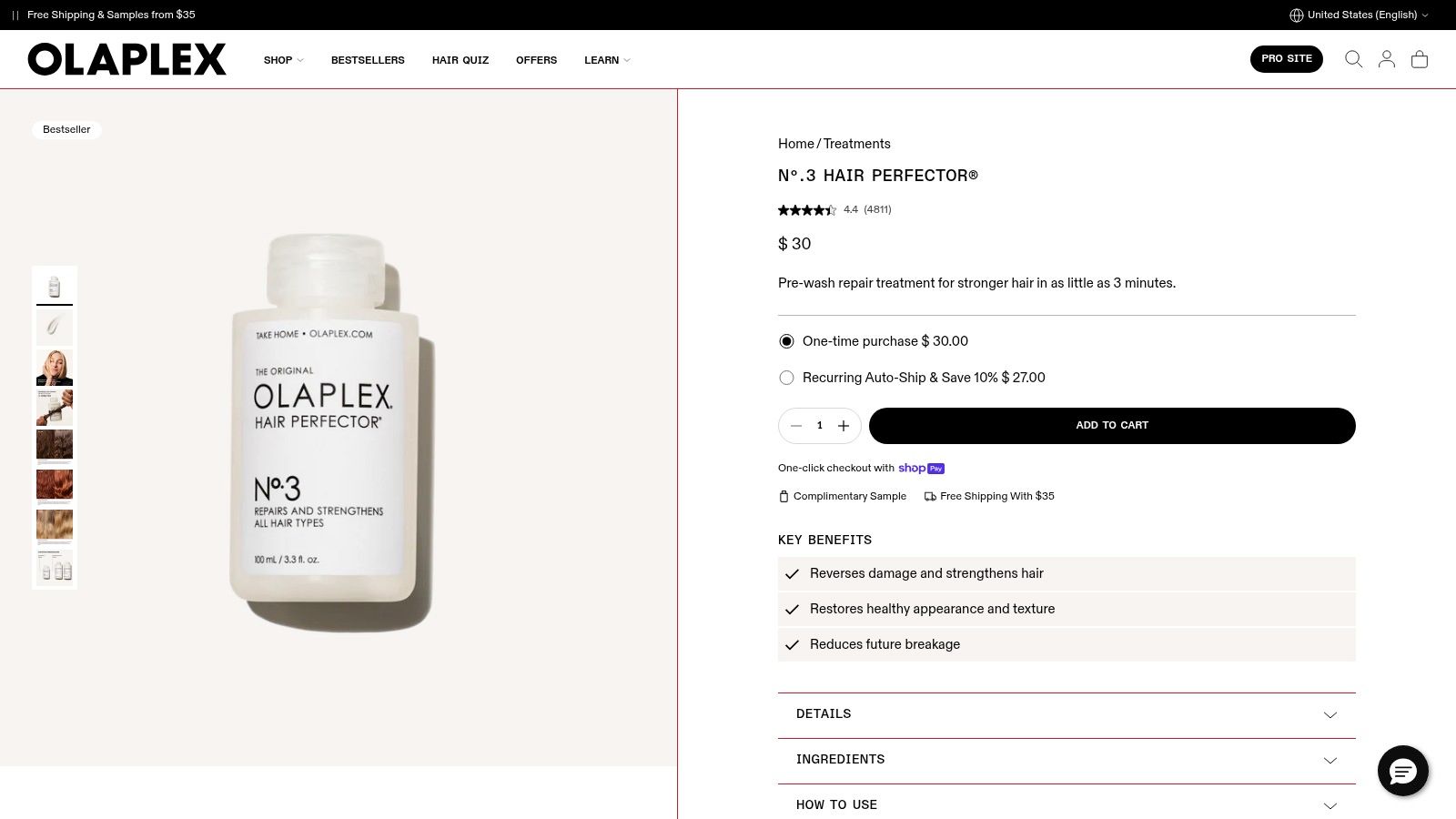Open the SHOP menu
Viewport: 1456px width, 819px height.
pyautogui.click(x=283, y=60)
